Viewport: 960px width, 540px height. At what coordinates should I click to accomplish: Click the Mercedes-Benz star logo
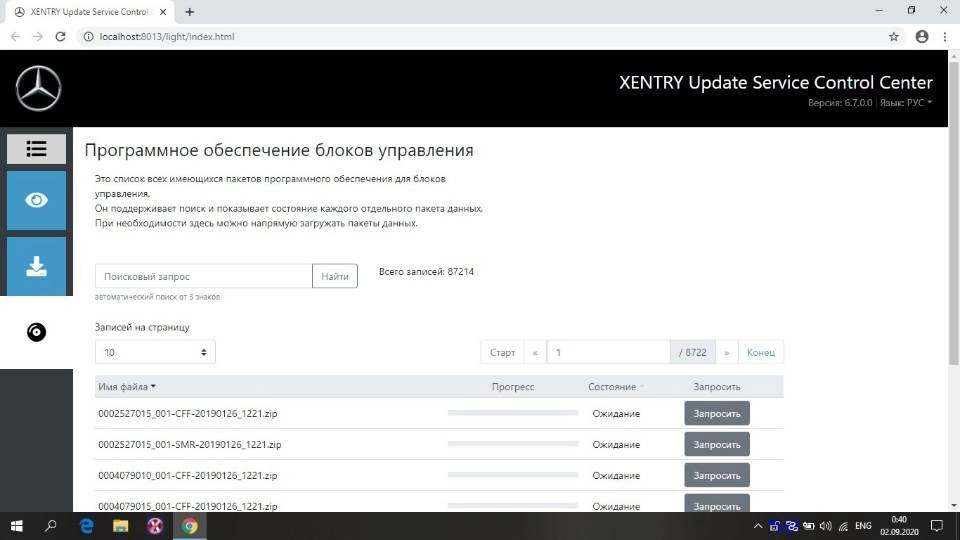(38, 89)
